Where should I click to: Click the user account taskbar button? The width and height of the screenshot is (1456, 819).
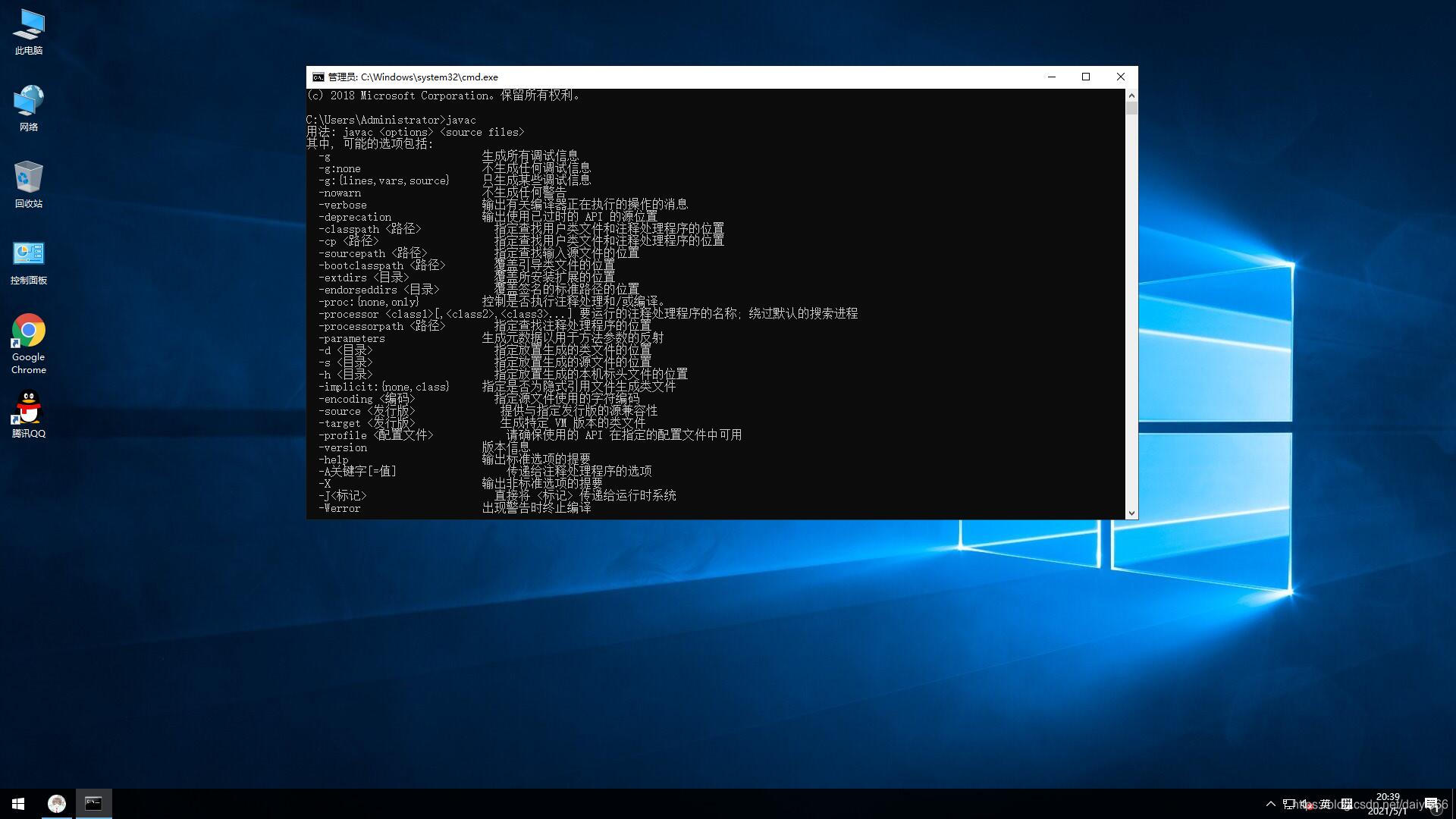(x=56, y=803)
